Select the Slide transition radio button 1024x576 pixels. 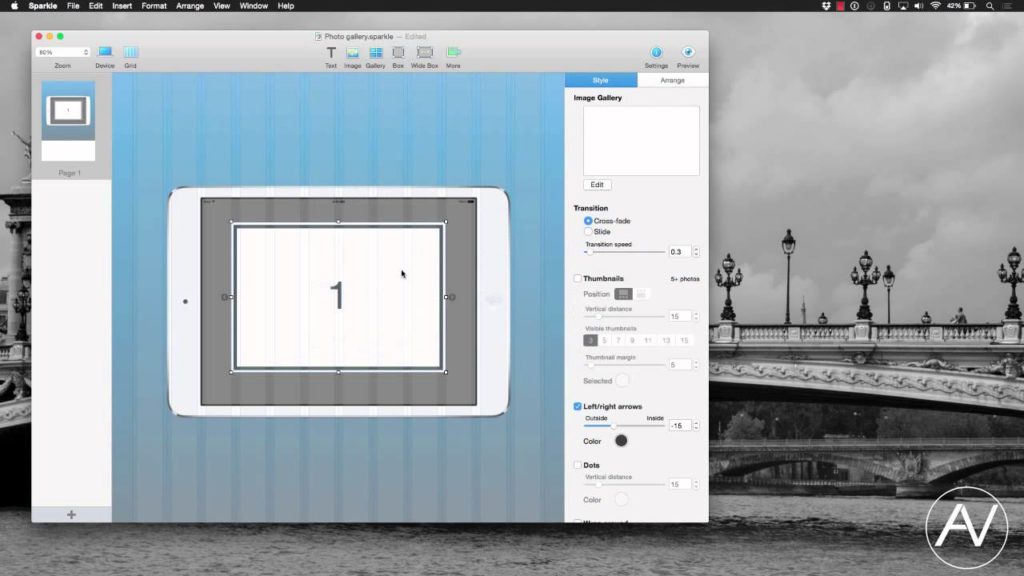[588, 232]
